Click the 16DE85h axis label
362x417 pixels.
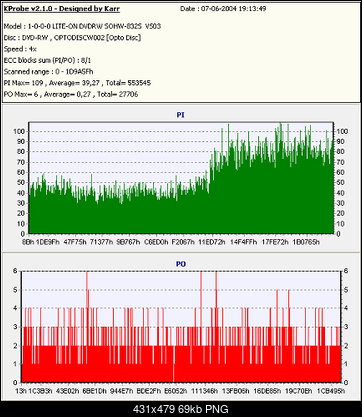coord(267,391)
